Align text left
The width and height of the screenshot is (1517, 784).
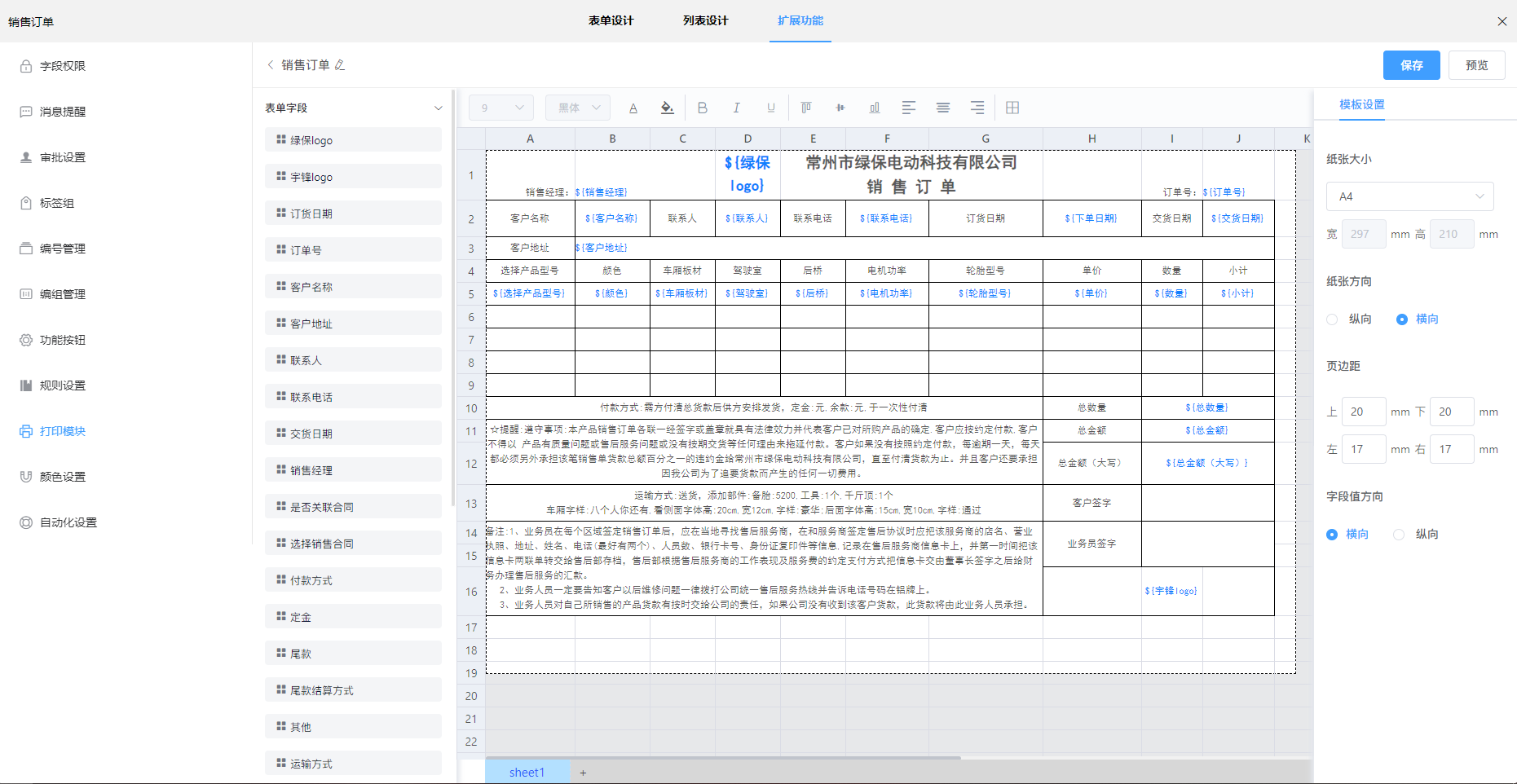click(909, 108)
